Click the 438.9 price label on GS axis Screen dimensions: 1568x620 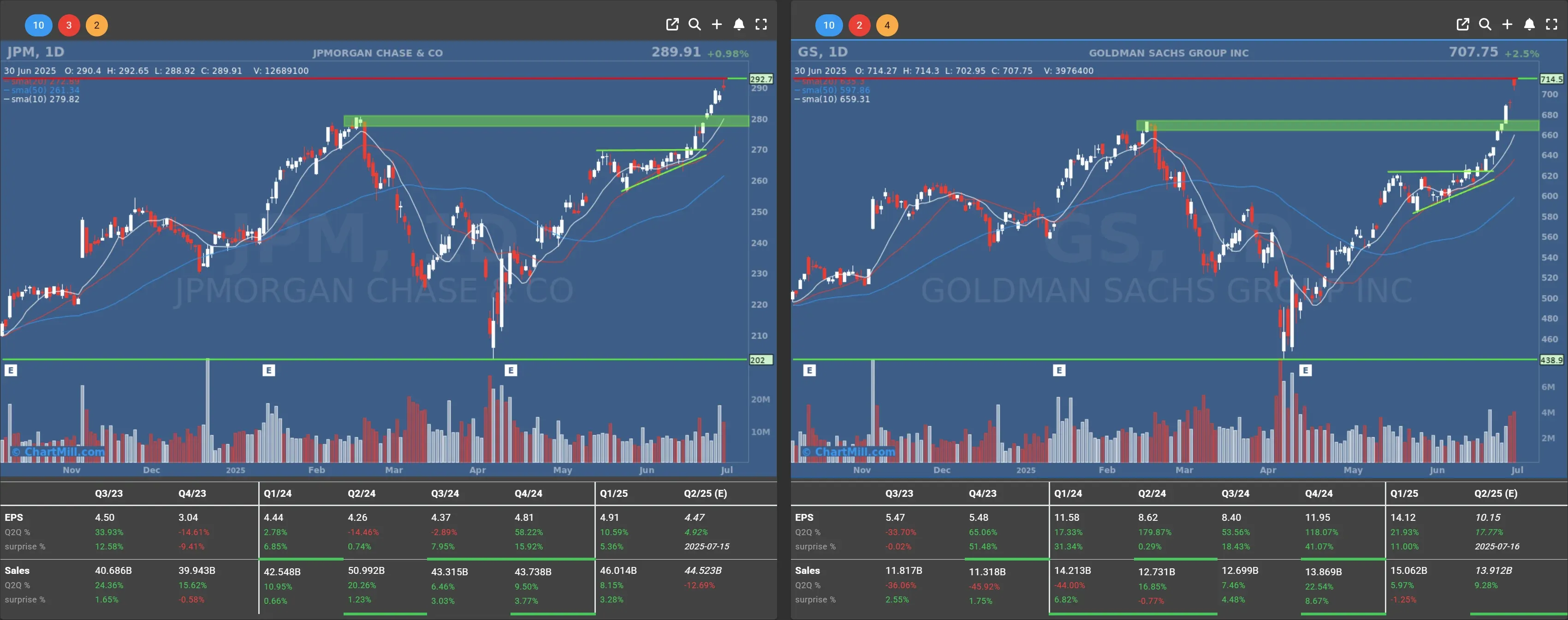pos(1551,360)
